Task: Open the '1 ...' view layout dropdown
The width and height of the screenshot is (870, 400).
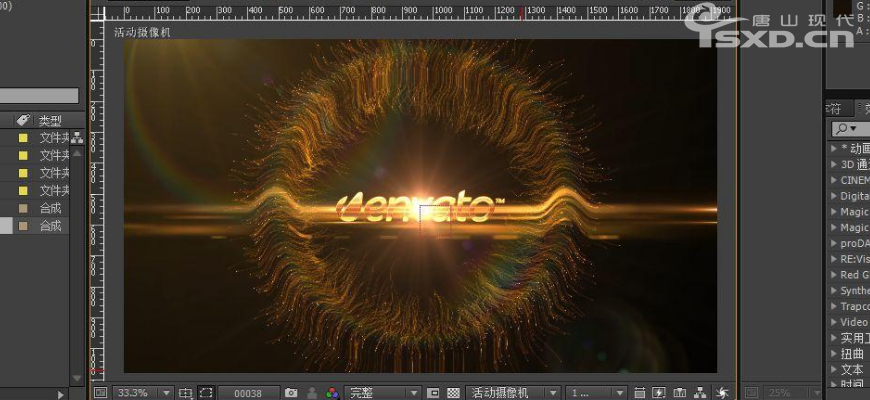Action: point(597,393)
